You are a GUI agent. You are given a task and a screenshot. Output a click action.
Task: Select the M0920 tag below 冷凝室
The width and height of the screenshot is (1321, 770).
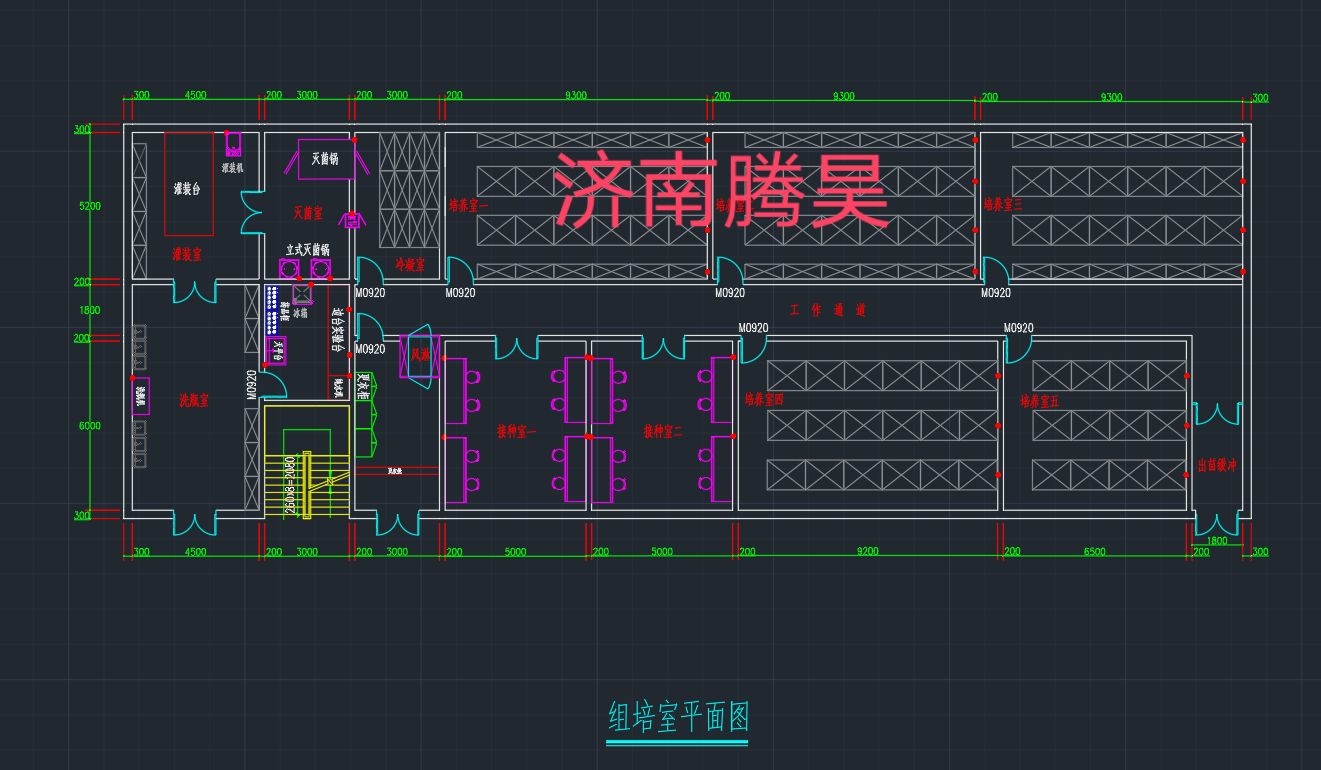[370, 294]
